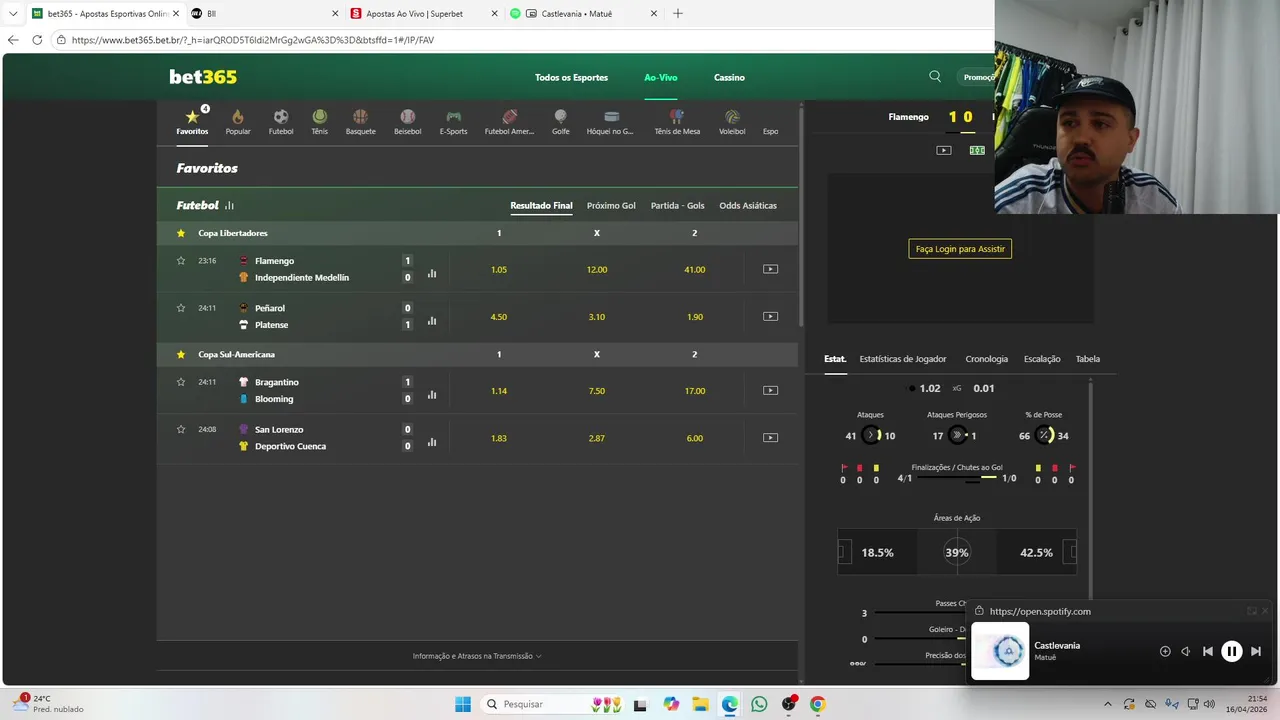
Task: Click Faça Login para Assistir button
Action: [x=960, y=248]
